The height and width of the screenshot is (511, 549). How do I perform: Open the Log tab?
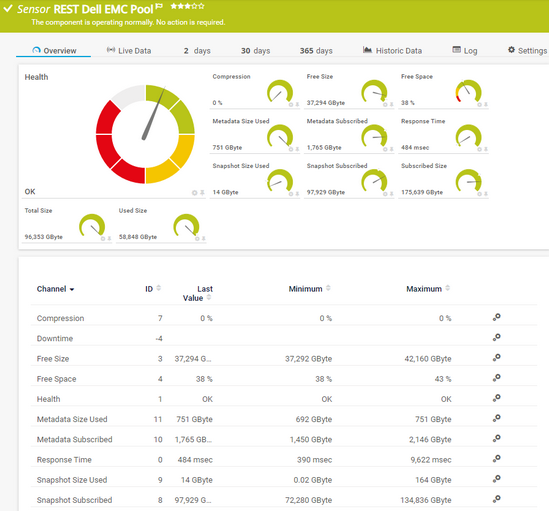coord(465,50)
